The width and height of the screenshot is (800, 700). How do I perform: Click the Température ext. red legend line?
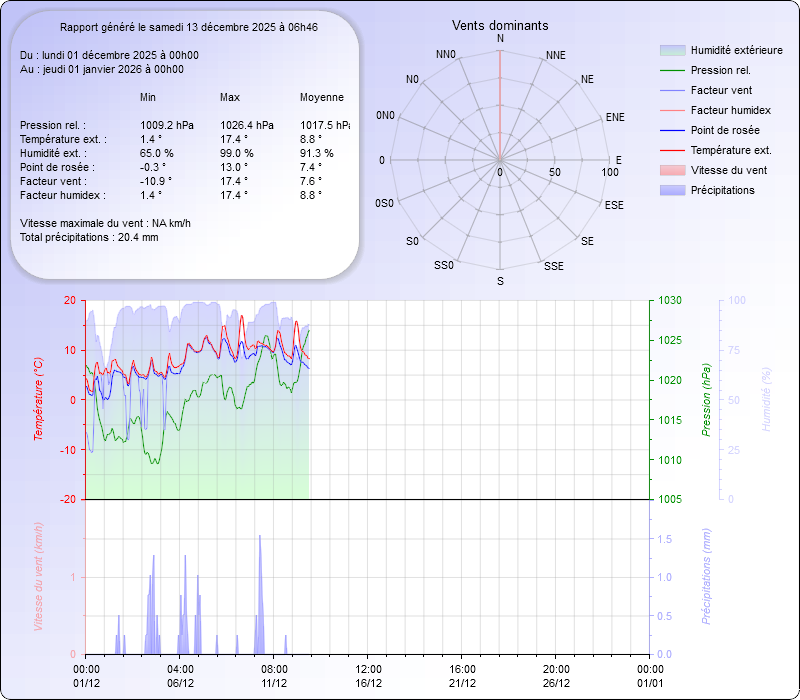[671, 150]
